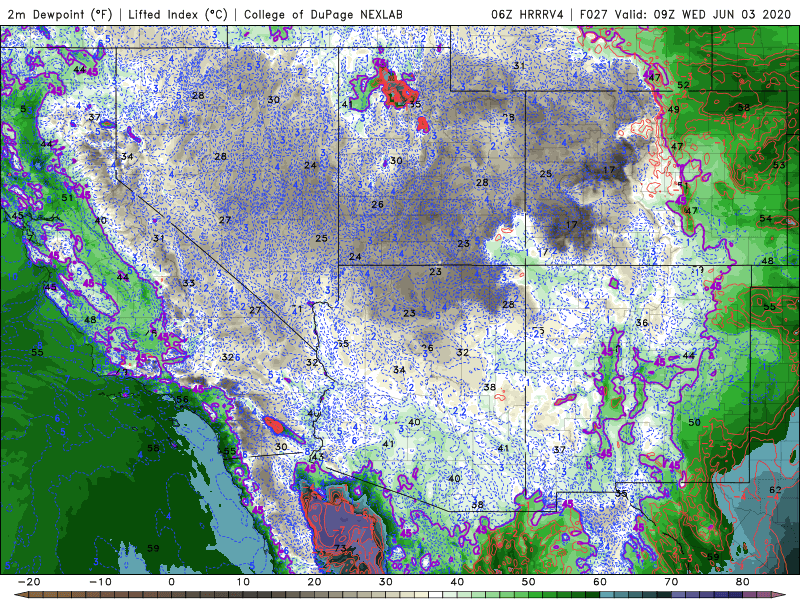The image size is (800, 600).
Task: Click the "20" label on the color scale
Action: (314, 582)
